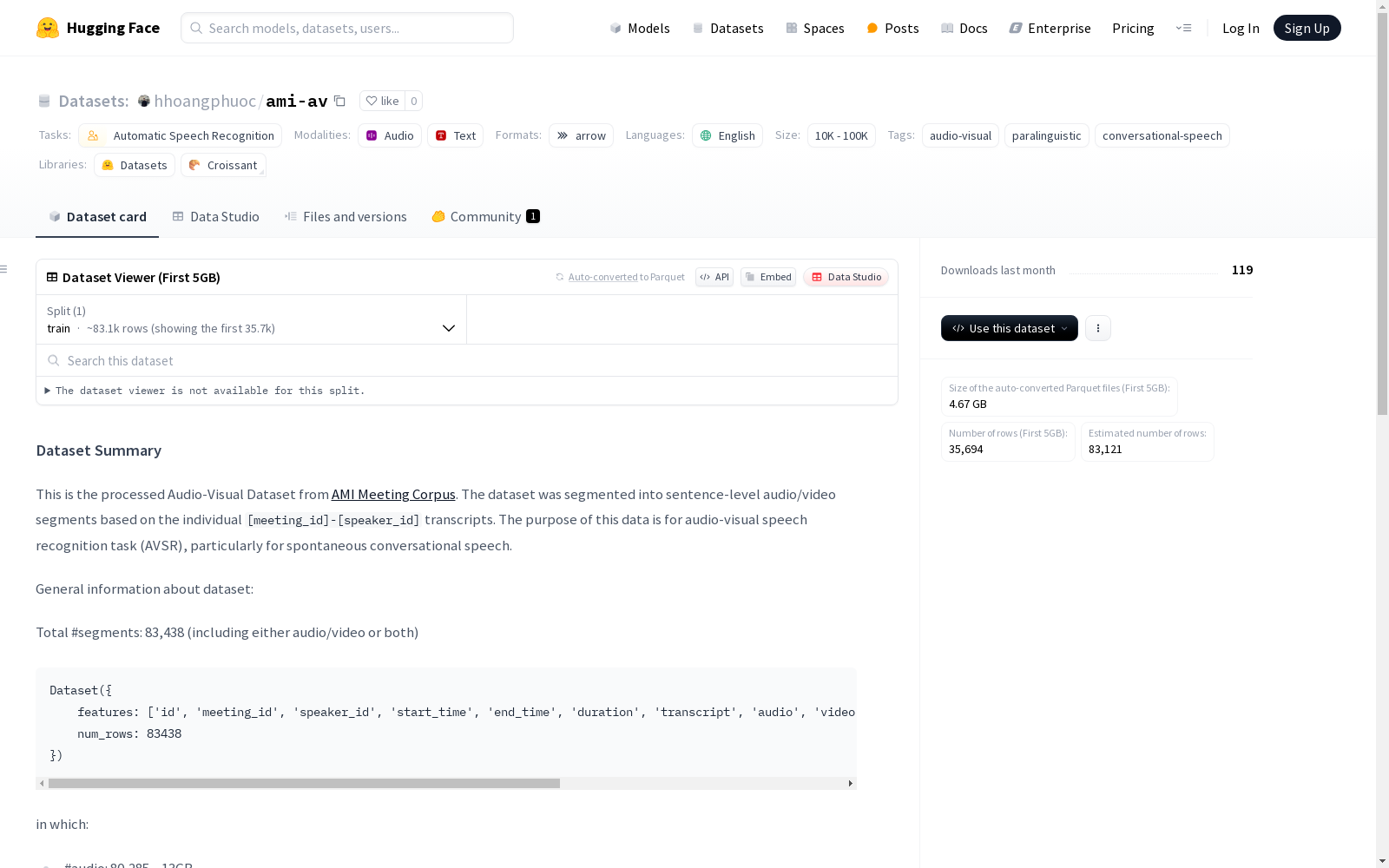Expand the viewer not available message
The width and height of the screenshot is (1389, 868).
(205, 391)
